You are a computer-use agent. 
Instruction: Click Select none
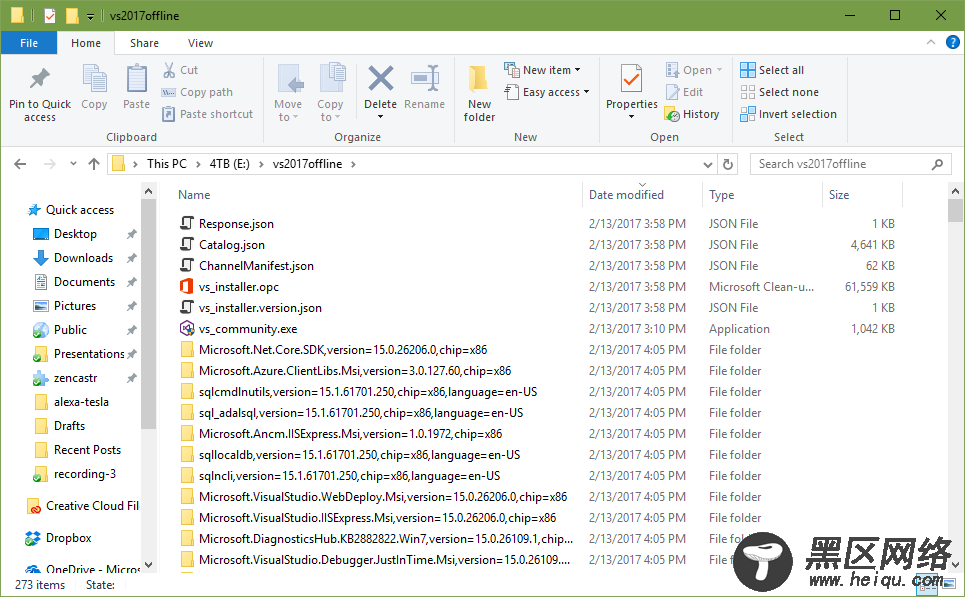click(779, 92)
